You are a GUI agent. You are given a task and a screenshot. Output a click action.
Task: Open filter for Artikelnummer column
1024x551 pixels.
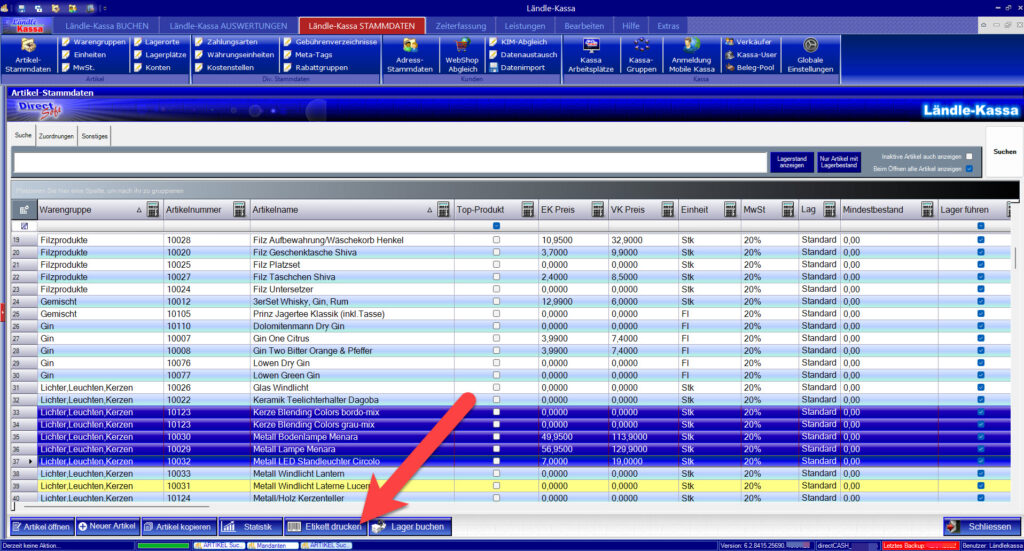pos(239,210)
